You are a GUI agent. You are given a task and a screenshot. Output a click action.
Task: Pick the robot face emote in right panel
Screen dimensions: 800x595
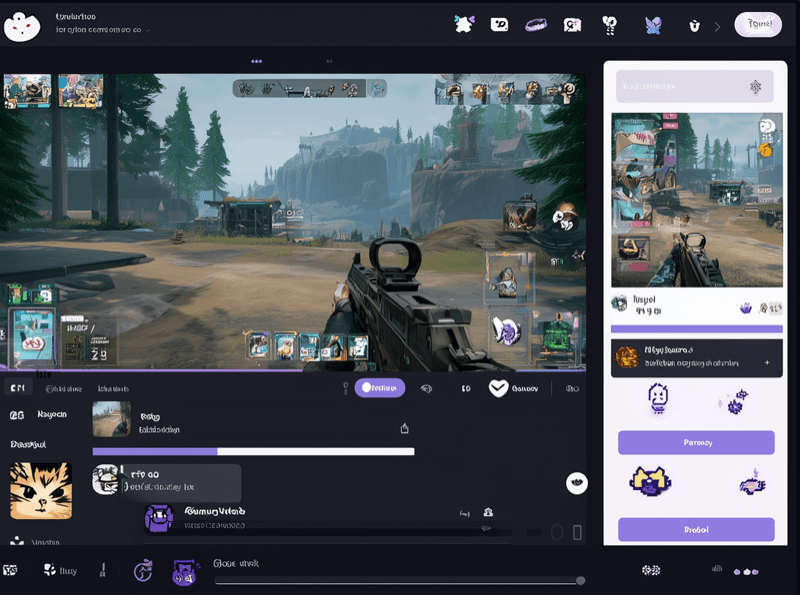coord(658,399)
